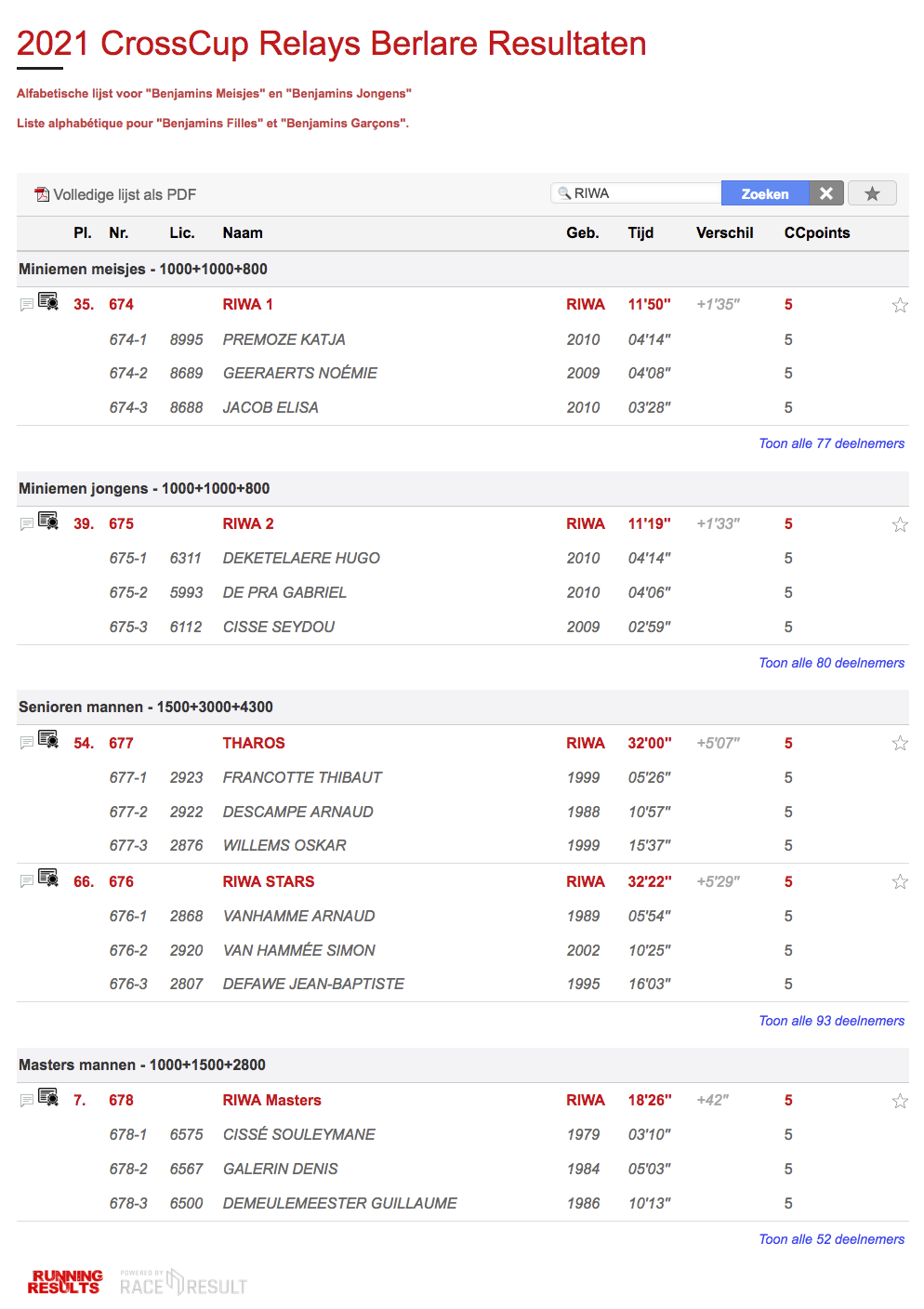Screen dimensions: 924x1309
Task: Favorite the RIWA 2 team star
Action: [900, 524]
